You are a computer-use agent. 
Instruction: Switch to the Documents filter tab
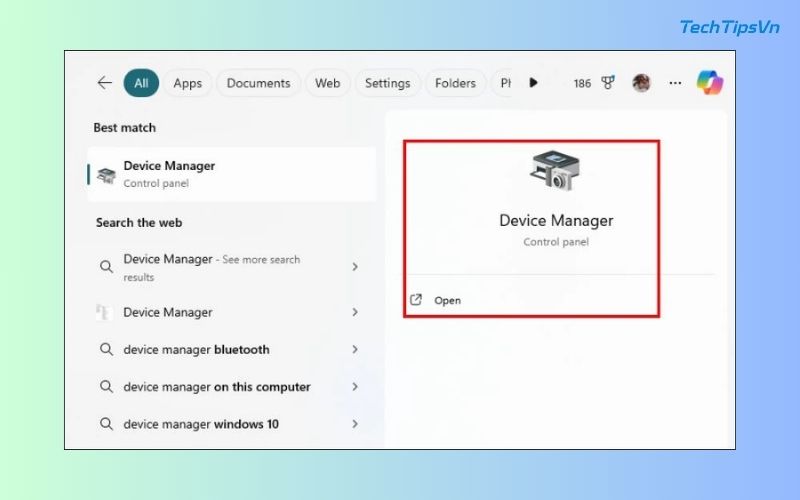click(258, 83)
